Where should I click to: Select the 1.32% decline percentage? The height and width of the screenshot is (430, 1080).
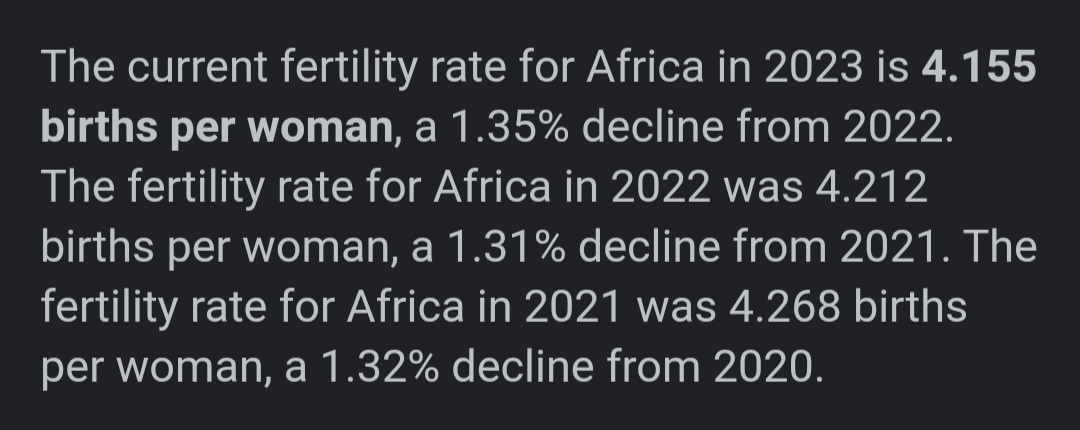[380, 367]
